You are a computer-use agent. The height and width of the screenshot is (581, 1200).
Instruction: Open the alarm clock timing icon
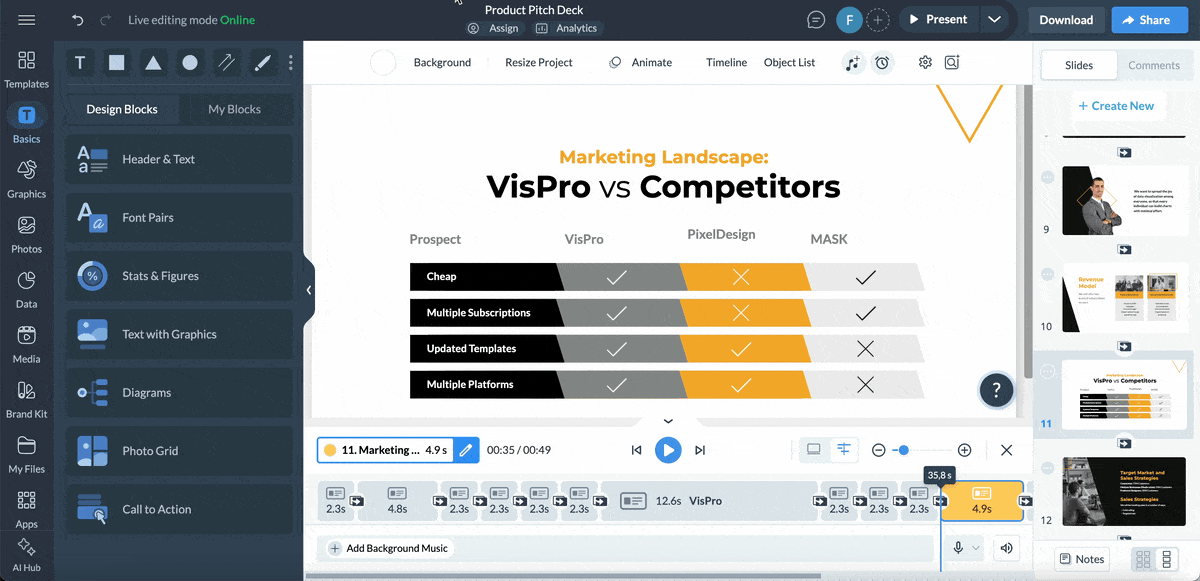pyautogui.click(x=882, y=63)
